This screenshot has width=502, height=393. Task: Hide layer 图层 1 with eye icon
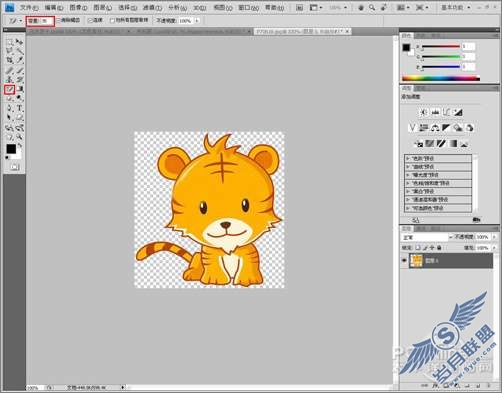404,261
